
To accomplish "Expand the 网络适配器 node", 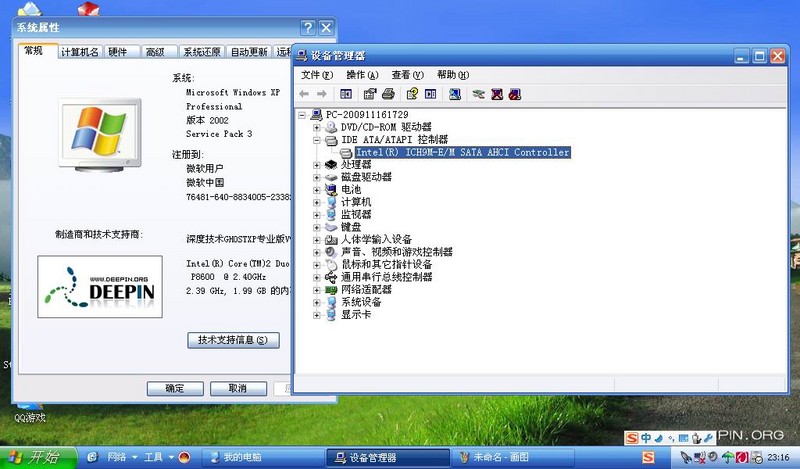I will pos(316,290).
